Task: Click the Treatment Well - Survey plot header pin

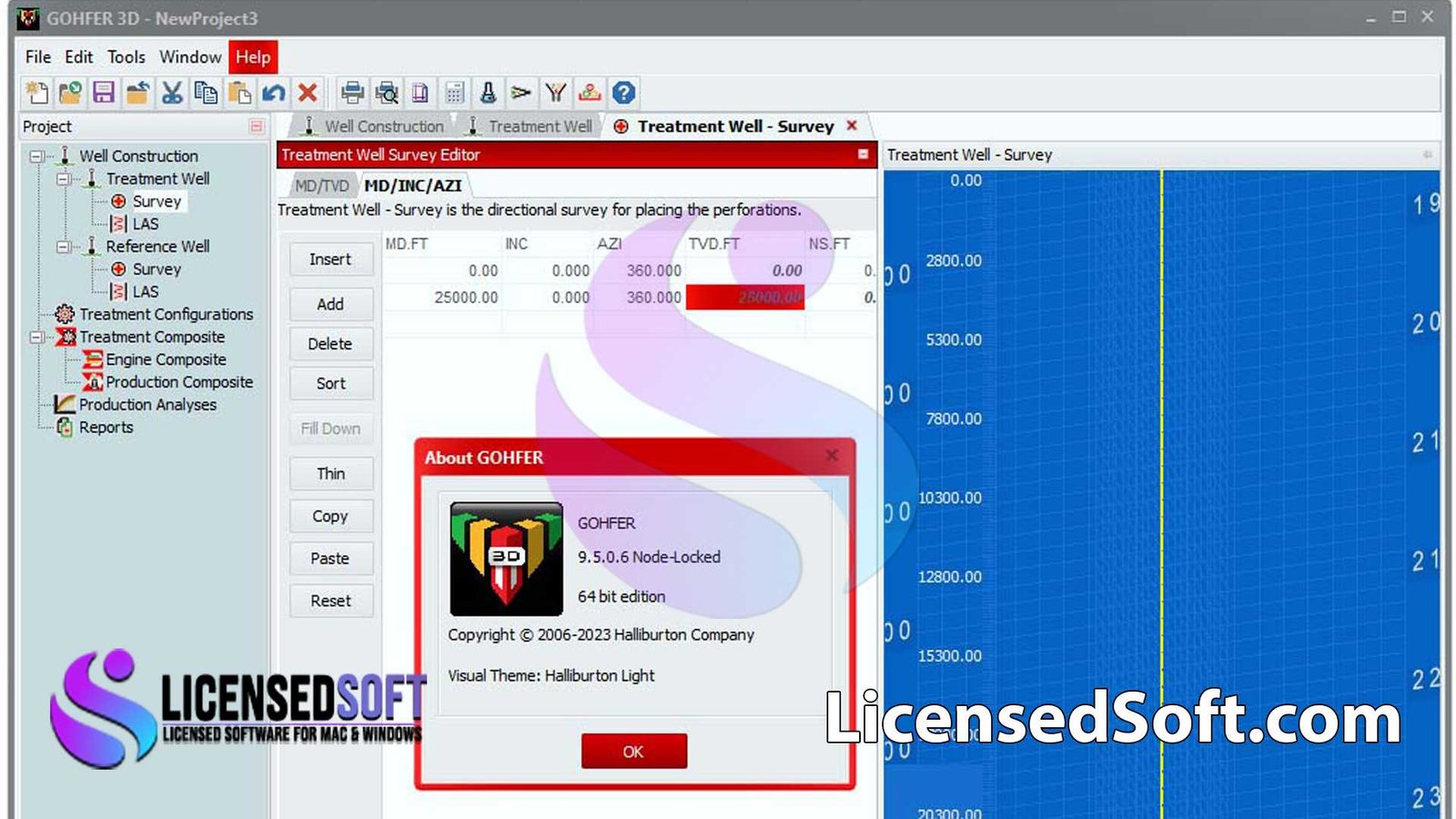Action: coord(1427,155)
